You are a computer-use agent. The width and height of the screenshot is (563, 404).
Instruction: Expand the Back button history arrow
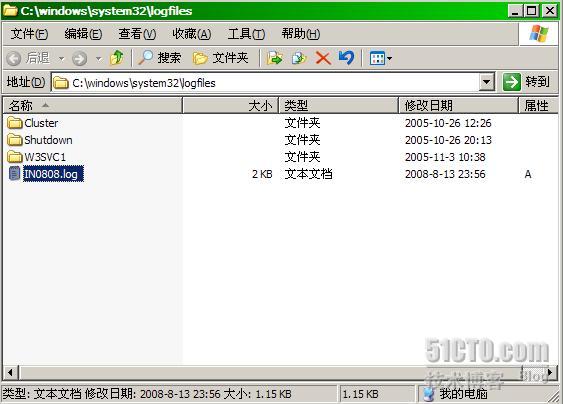pyautogui.click(x=61, y=58)
